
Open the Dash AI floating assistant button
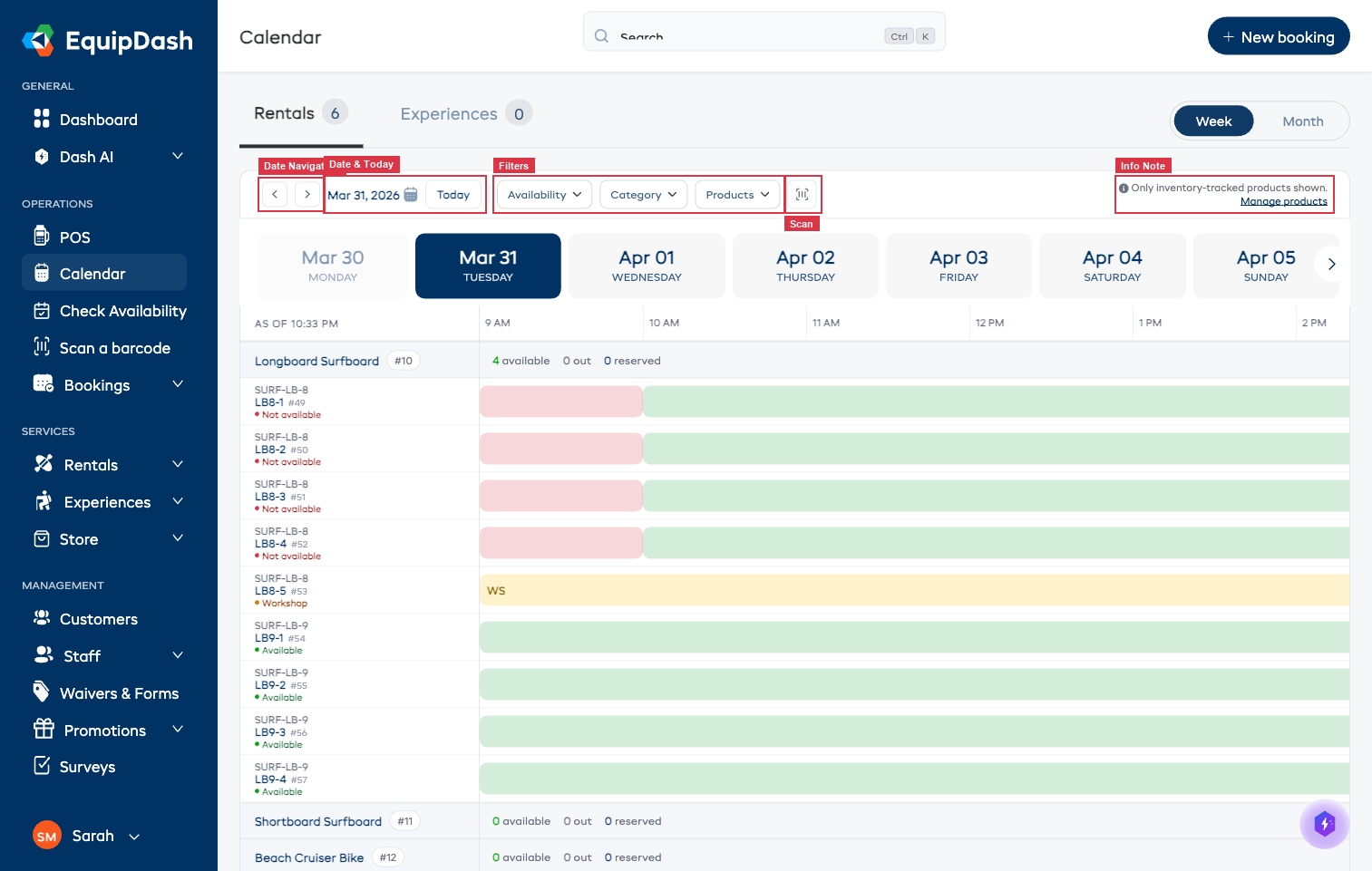coord(1324,823)
